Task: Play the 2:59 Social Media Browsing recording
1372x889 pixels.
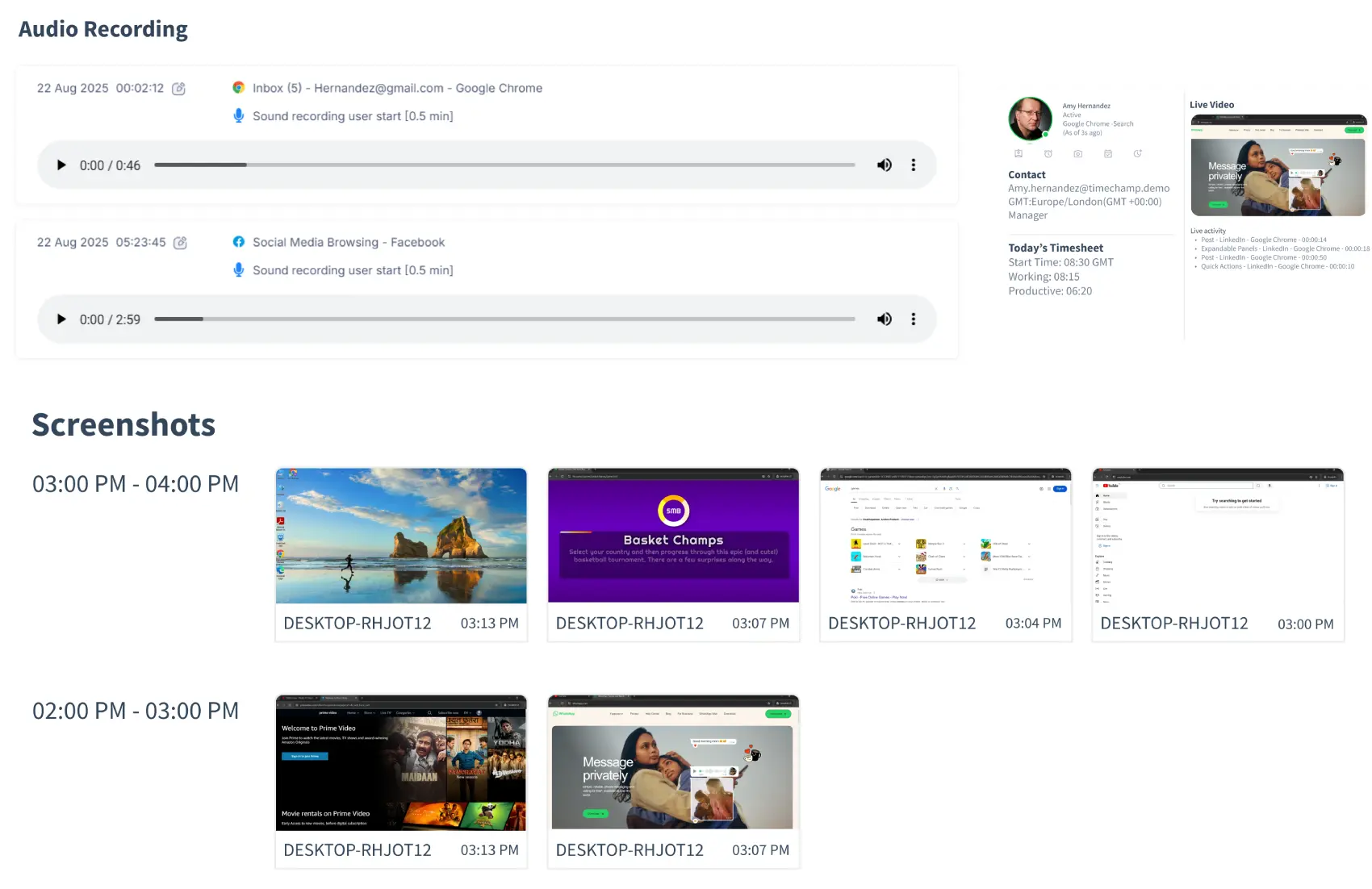Action: point(61,319)
